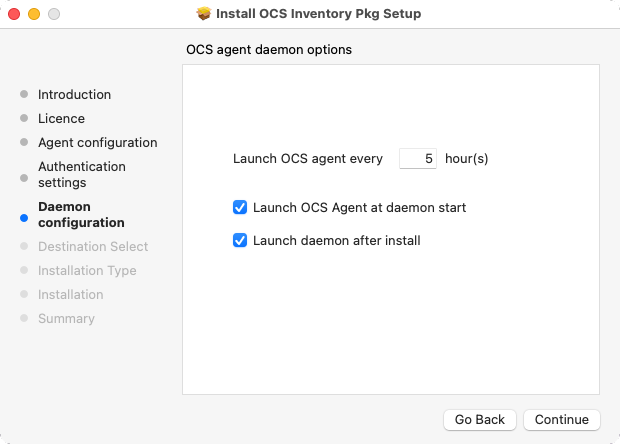Screen dimensions: 620x444
Task: Open the Authentication settings step
Action: (x=82, y=174)
